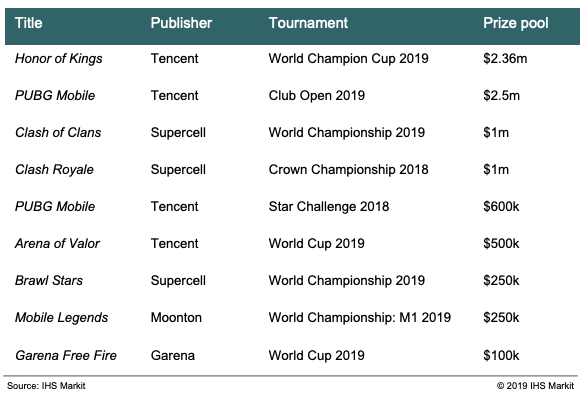Click the Club Open 2019 tournament
The width and height of the screenshot is (588, 401).
click(316, 96)
